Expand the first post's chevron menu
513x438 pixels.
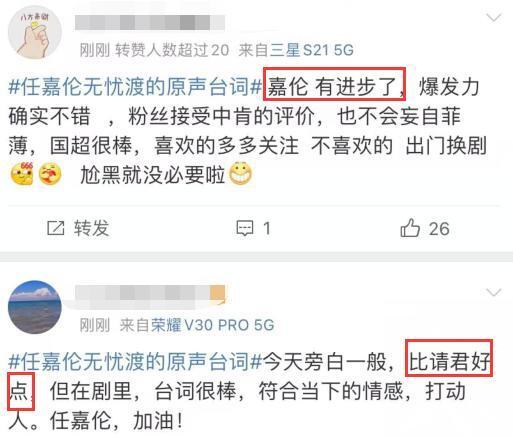tap(494, 17)
